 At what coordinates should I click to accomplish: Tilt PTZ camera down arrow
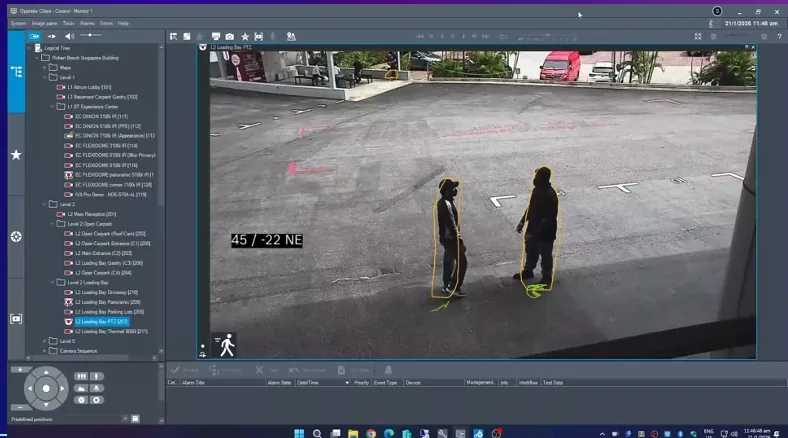click(46, 404)
